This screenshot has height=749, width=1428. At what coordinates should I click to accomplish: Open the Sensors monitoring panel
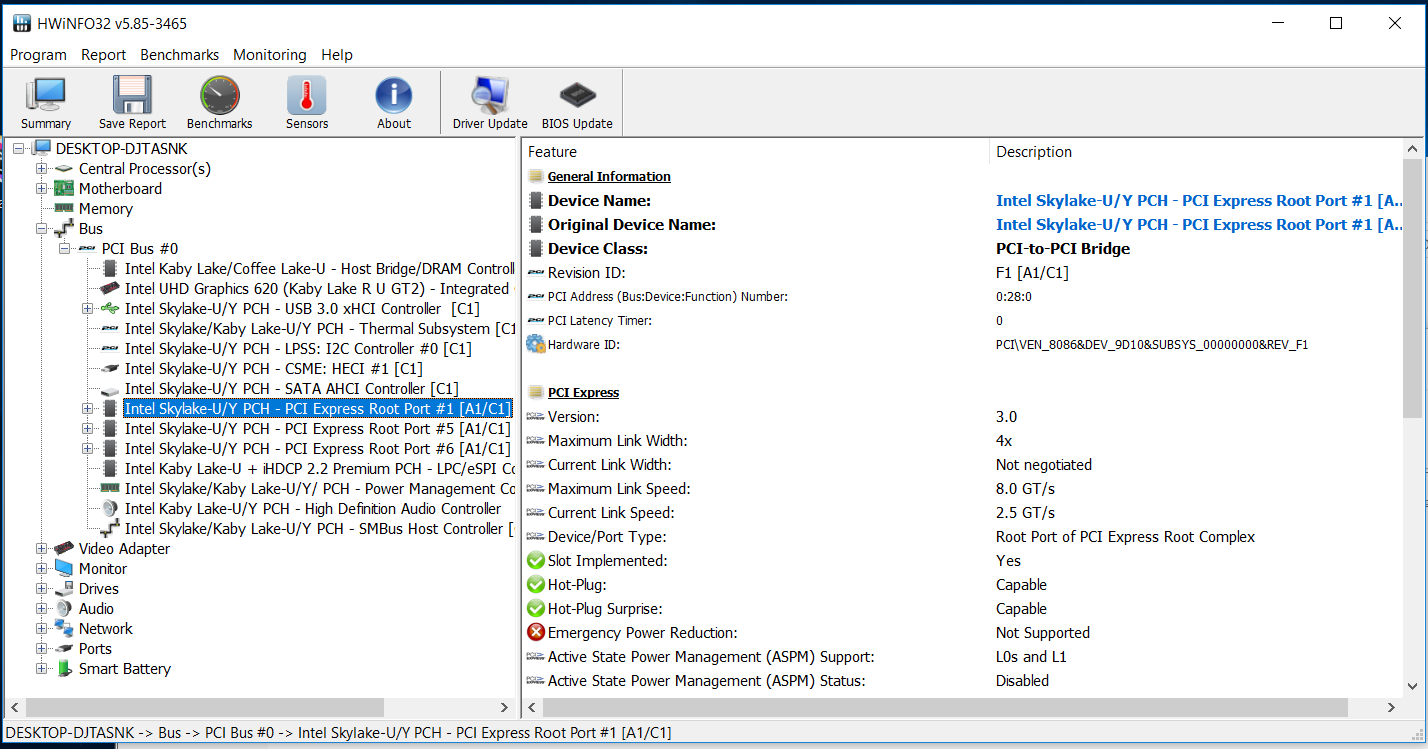pyautogui.click(x=306, y=100)
